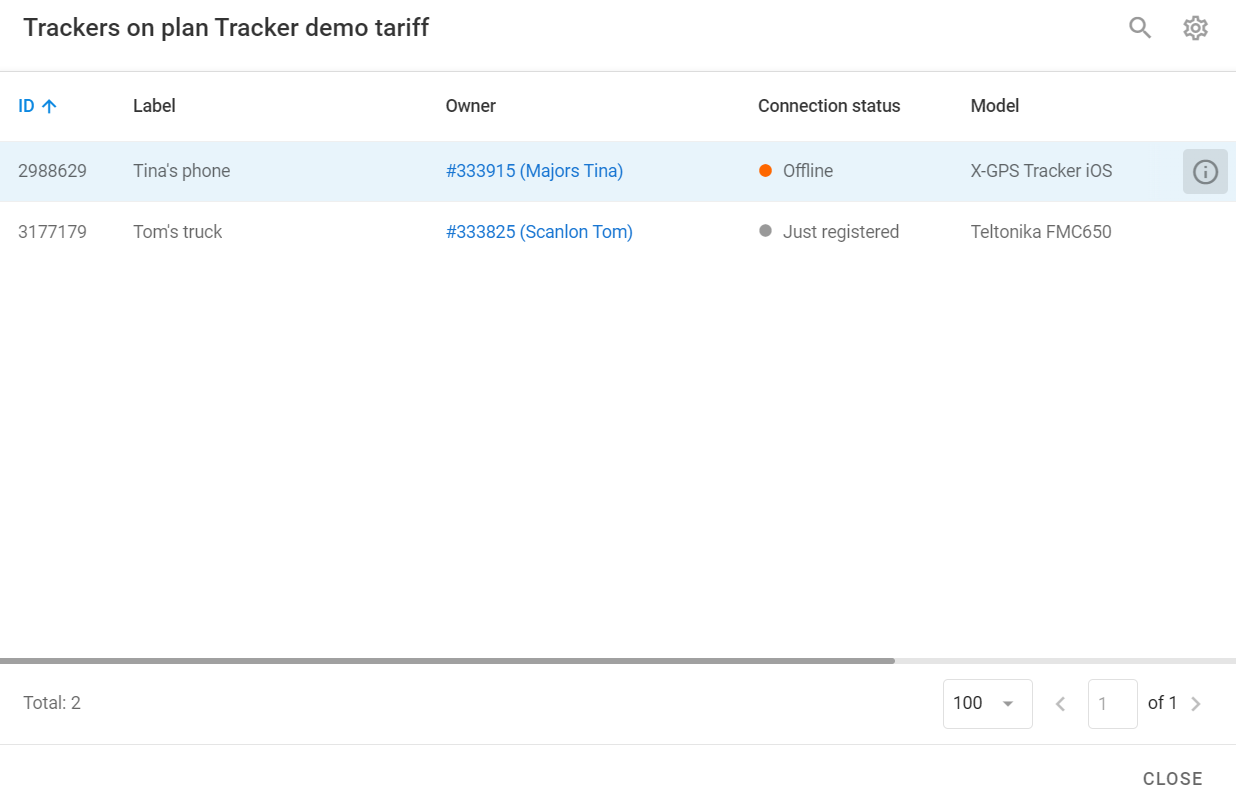The image size is (1236, 799).
Task: Sort by the Connection status column header
Action: pyautogui.click(x=828, y=105)
